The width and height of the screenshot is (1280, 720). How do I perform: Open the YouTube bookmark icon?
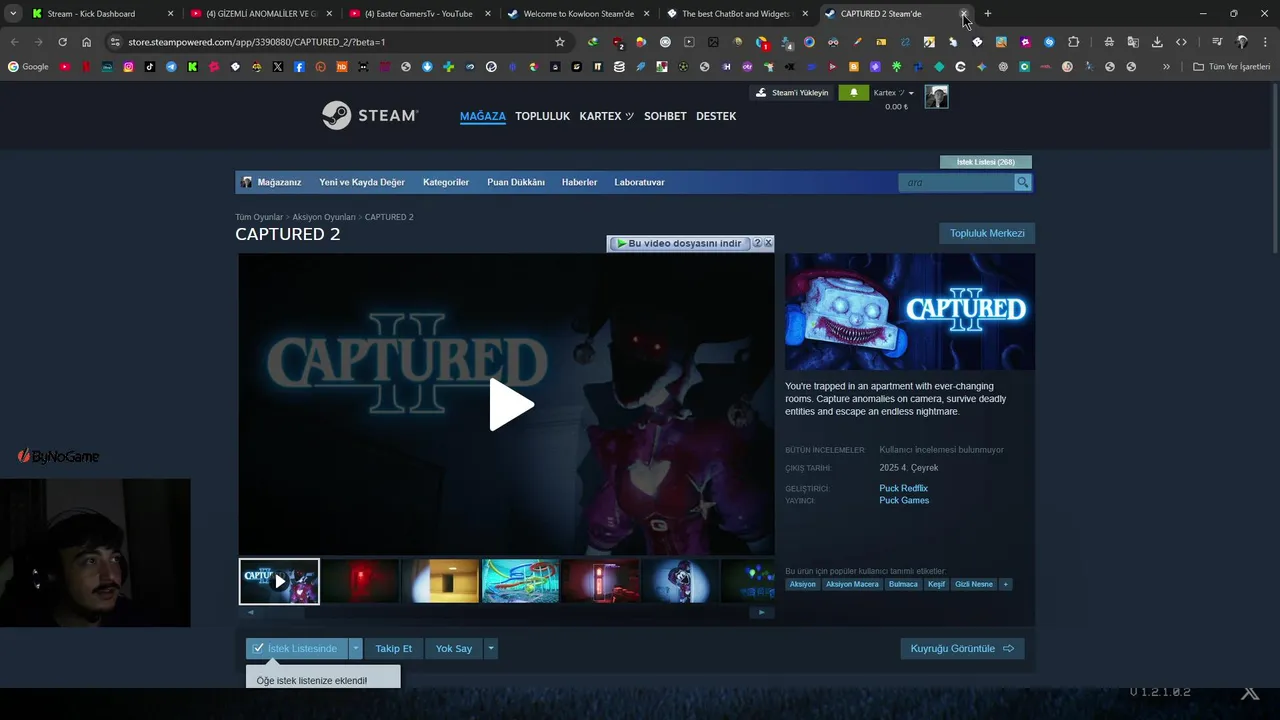[65, 67]
